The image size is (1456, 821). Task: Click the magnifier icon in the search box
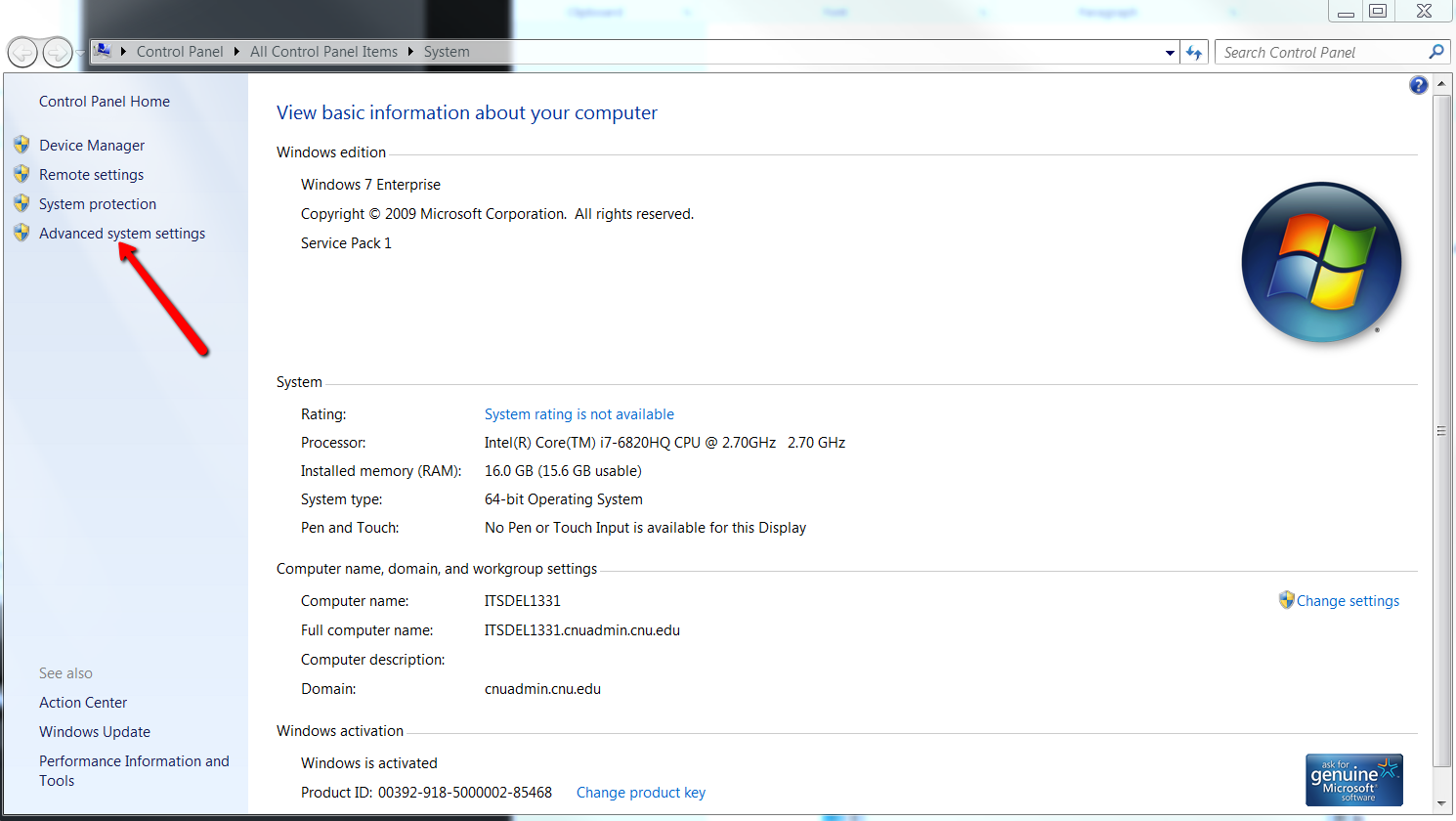[x=1435, y=52]
